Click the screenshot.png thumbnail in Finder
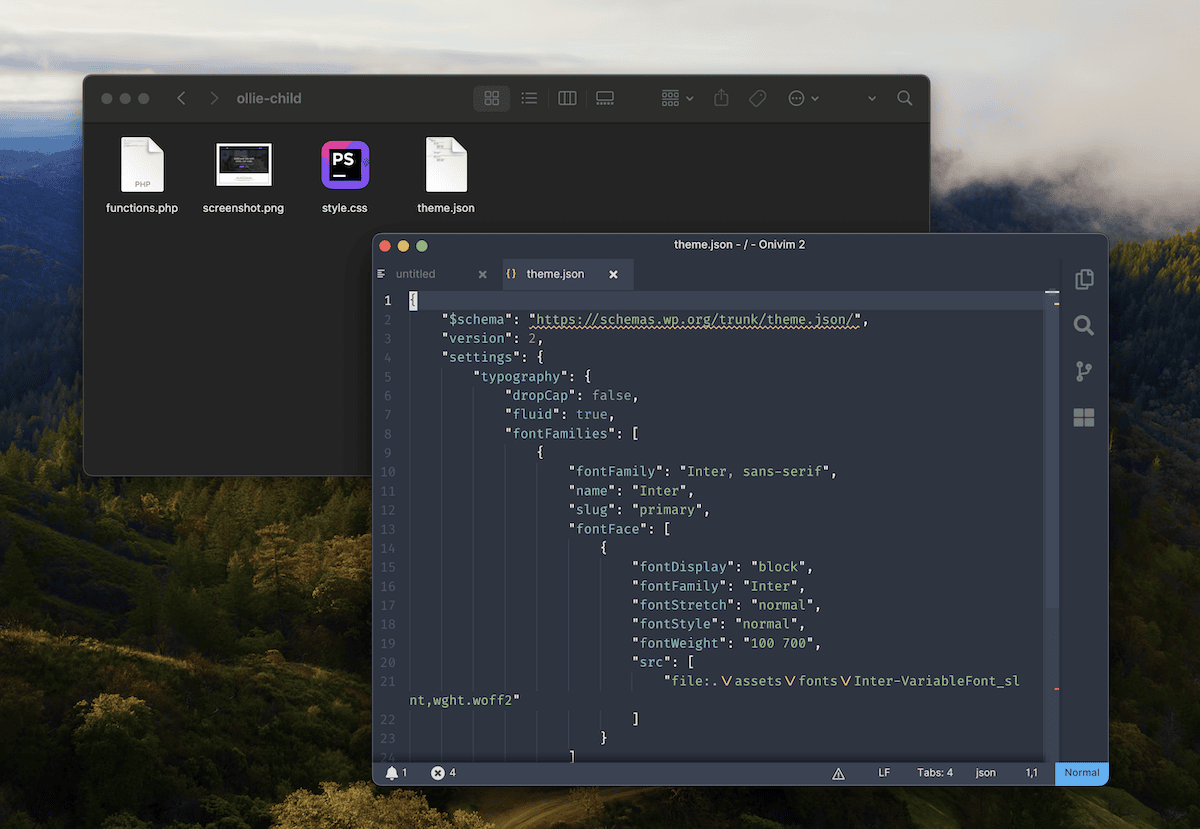This screenshot has height=829, width=1200. click(243, 163)
